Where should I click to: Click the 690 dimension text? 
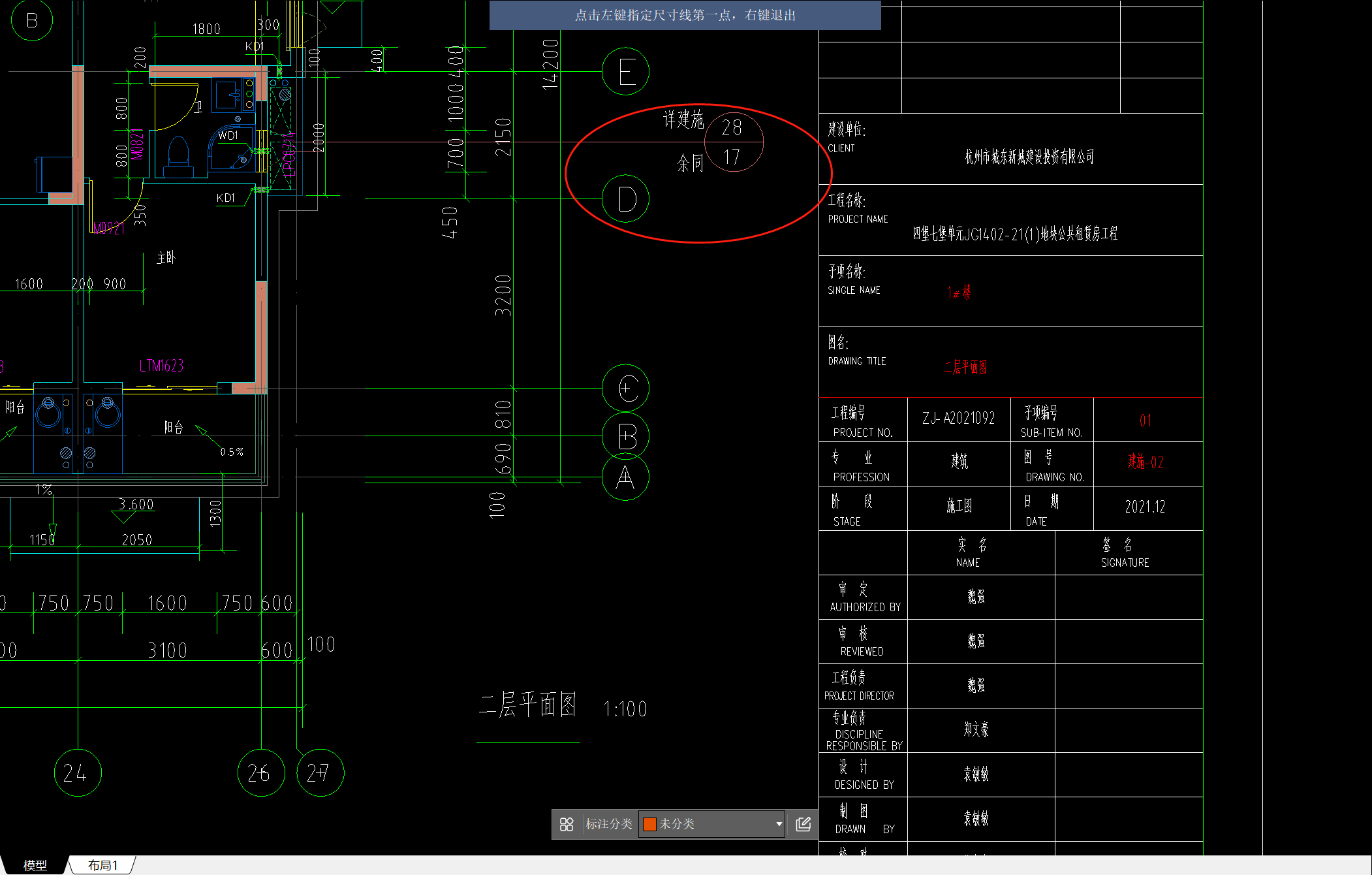(x=503, y=458)
